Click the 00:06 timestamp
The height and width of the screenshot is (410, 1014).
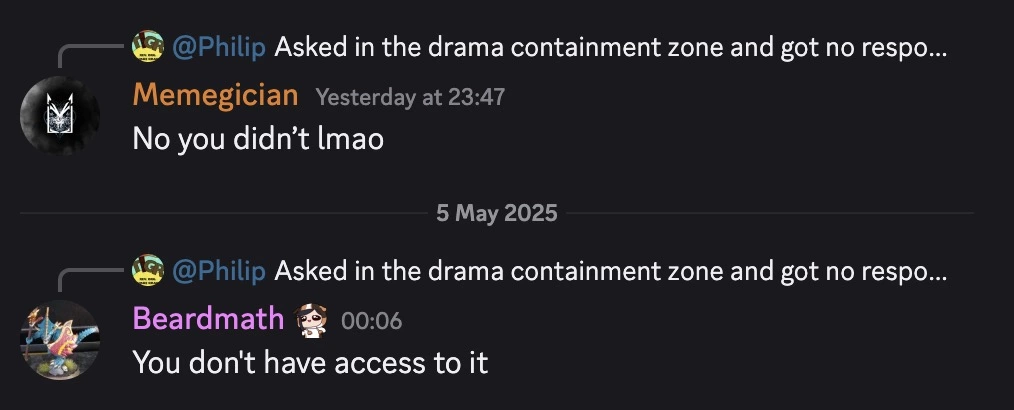pos(371,321)
